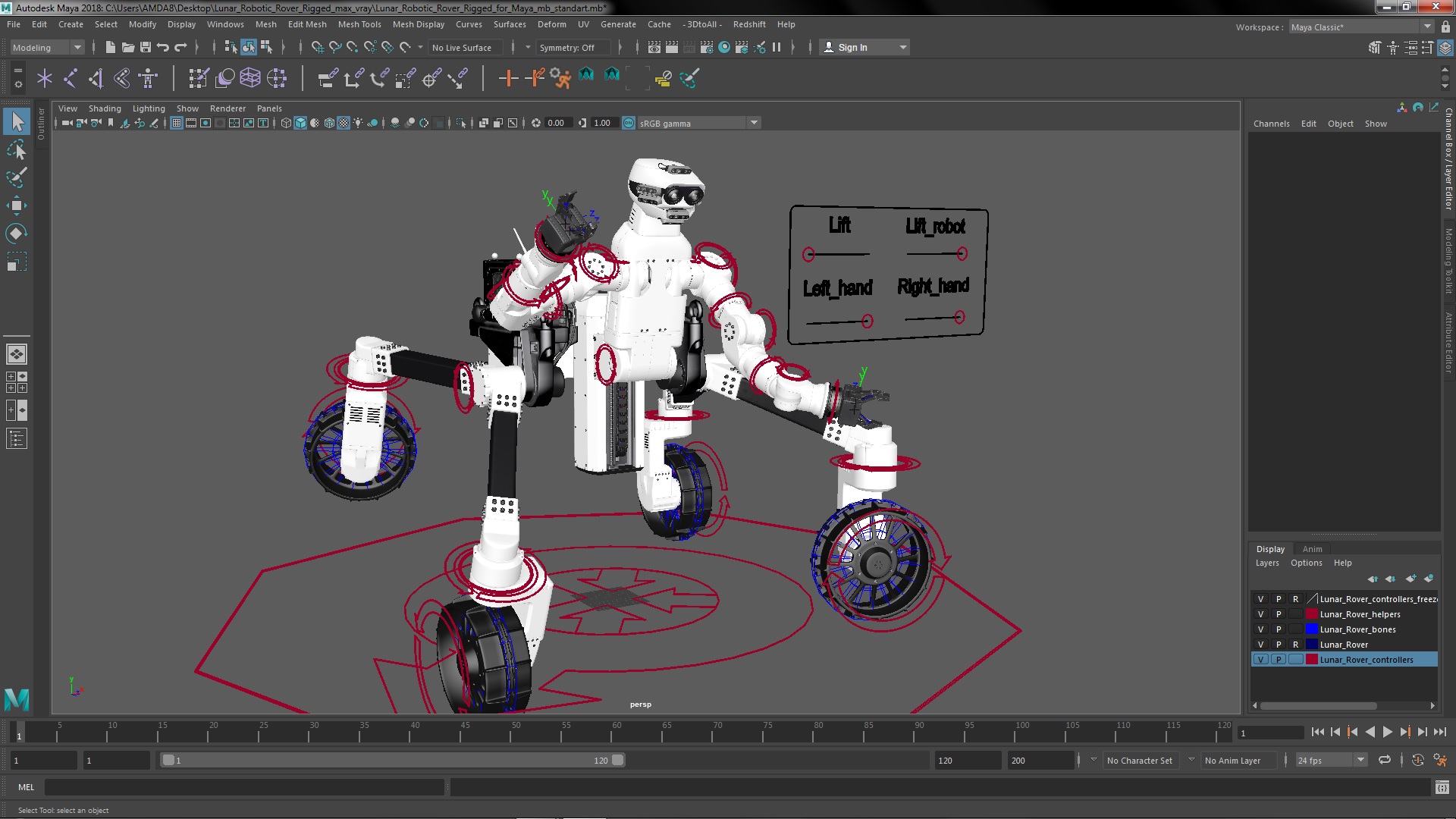Open the Workspace Maya Classic dropdown
The height and width of the screenshot is (819, 1456).
[x=1361, y=27]
